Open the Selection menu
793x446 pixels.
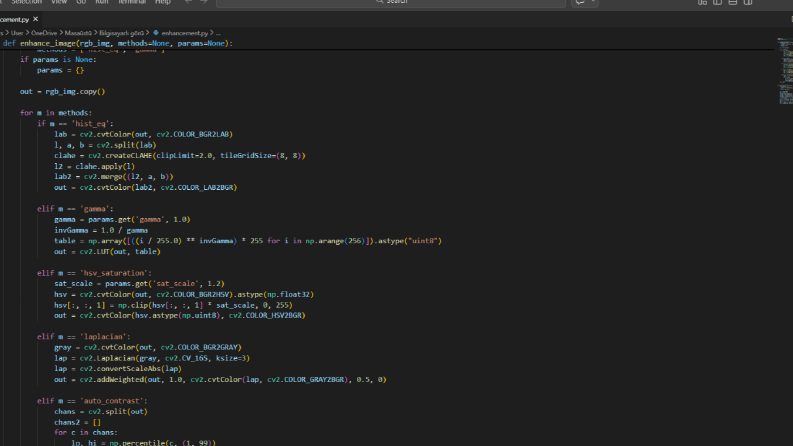click(x=26, y=2)
